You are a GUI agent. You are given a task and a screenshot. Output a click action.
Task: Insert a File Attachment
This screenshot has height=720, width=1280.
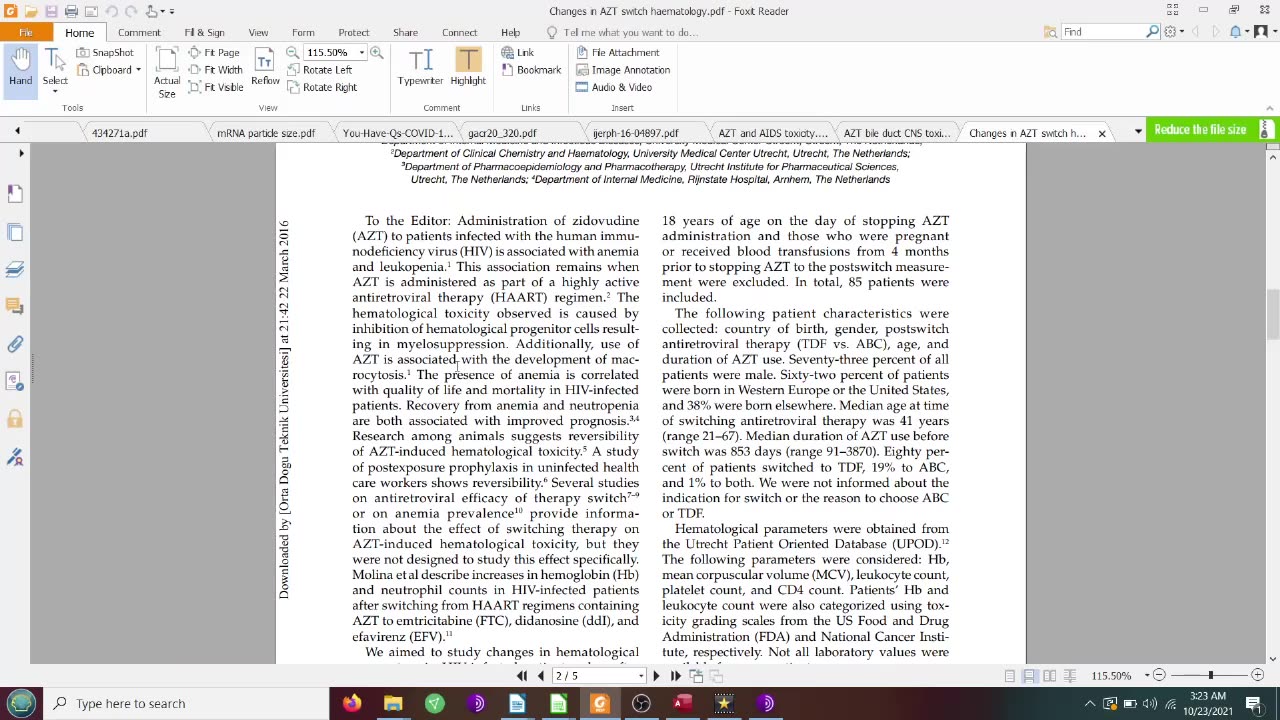click(617, 52)
